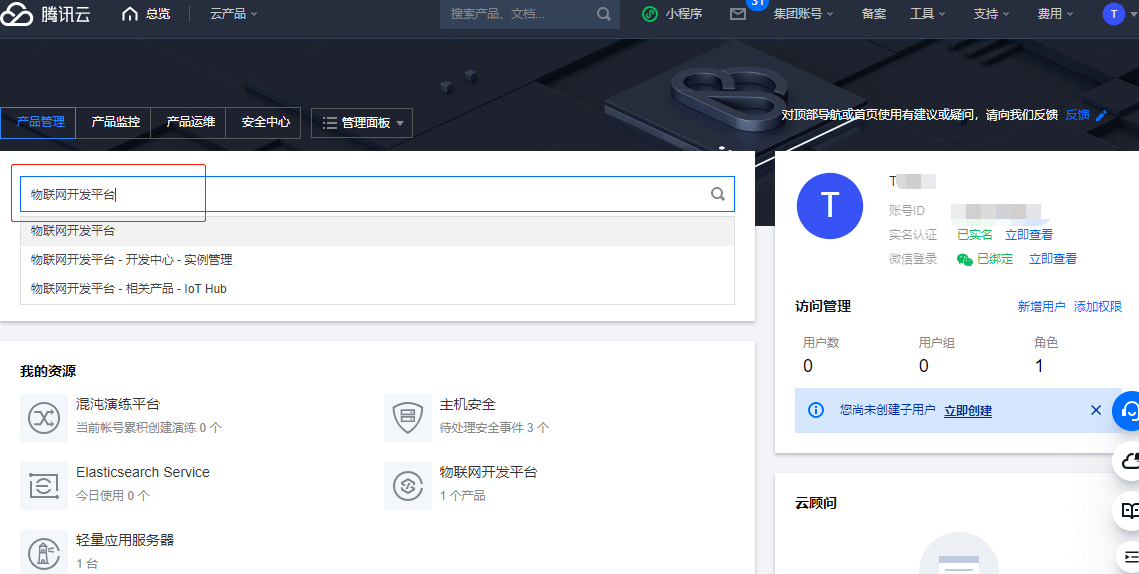
Task: Dismiss the sub-user notification banner
Action: pos(1095,410)
